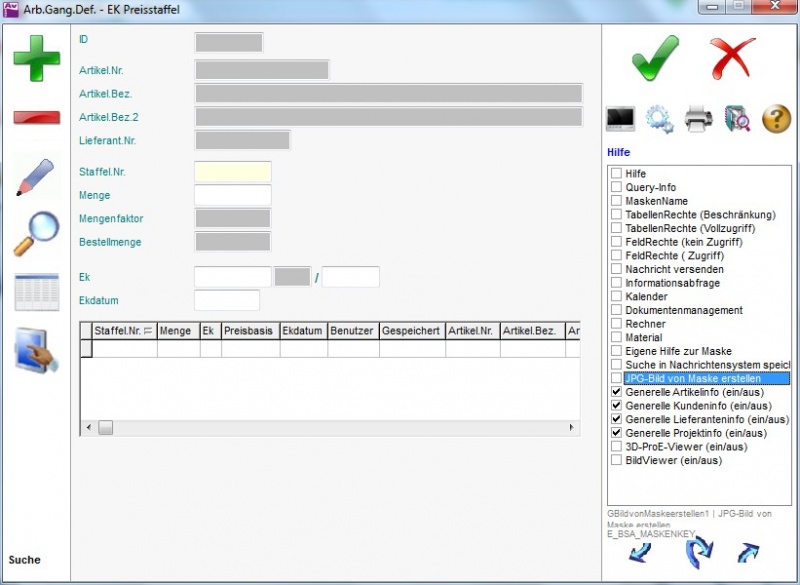800x585 pixels.
Task: Check the Dokumentenmanagement option
Action: point(616,311)
